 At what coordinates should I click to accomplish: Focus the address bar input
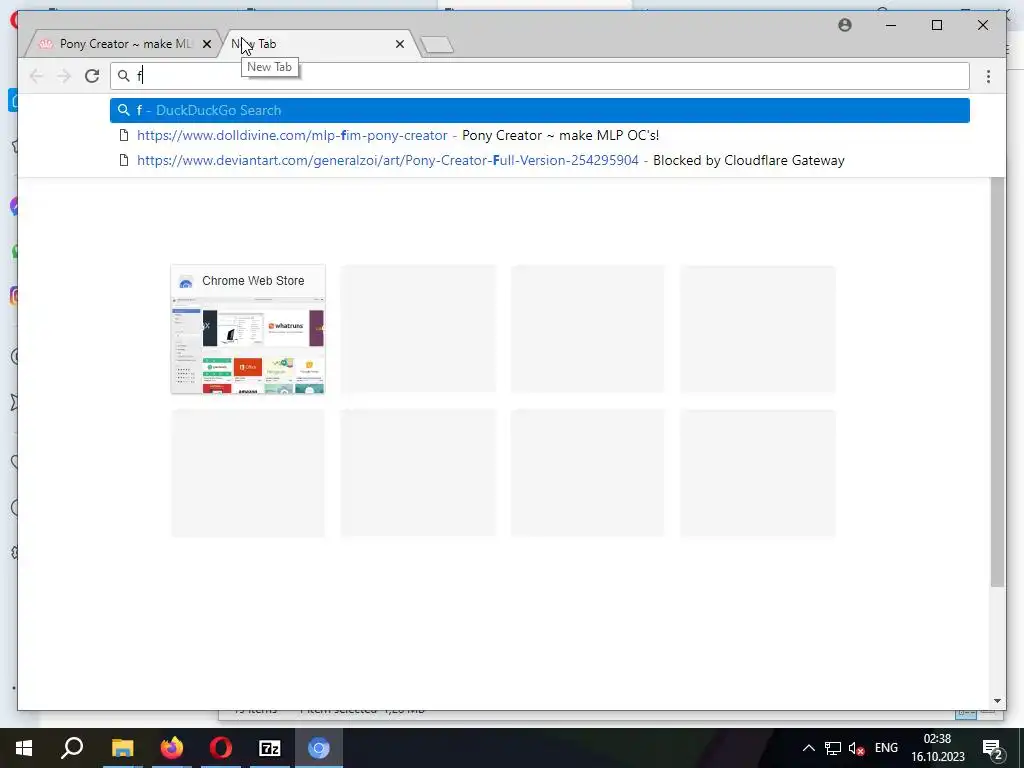539,76
